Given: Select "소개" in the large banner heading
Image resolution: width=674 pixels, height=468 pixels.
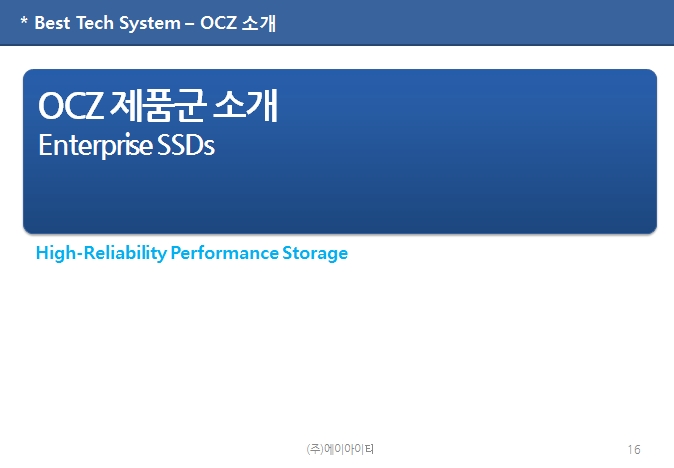Looking at the screenshot, I should tap(246, 105).
